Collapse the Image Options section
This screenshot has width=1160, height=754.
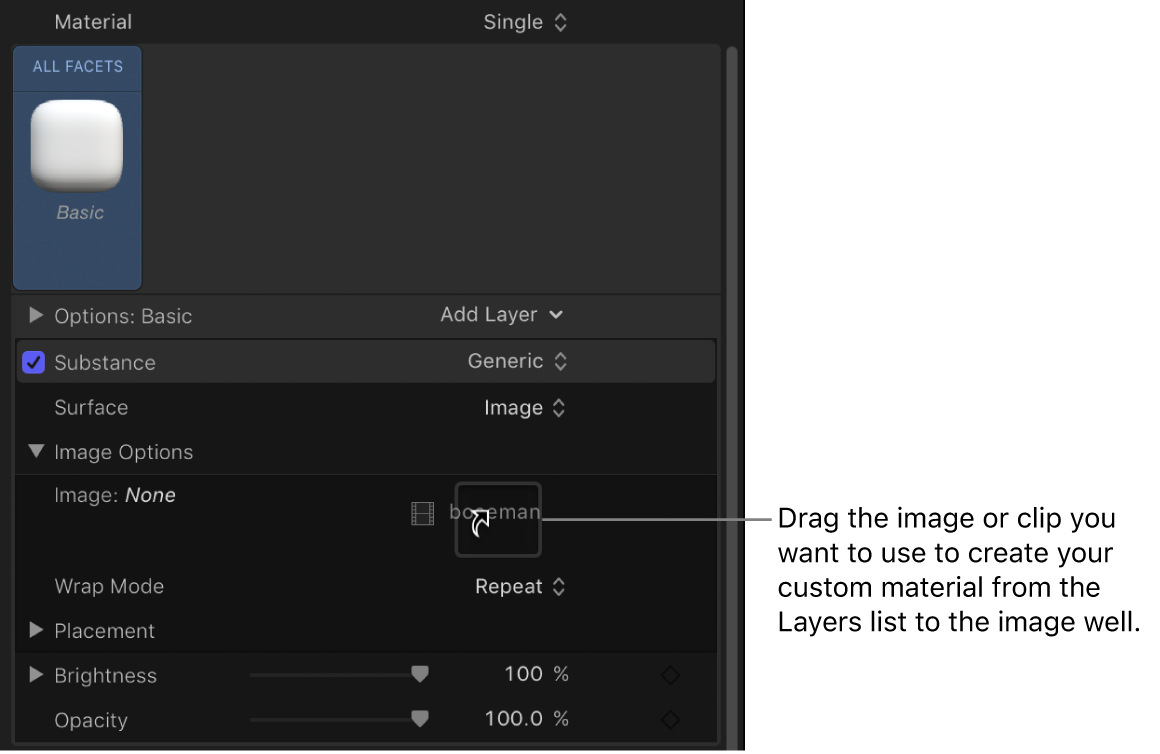click(36, 451)
